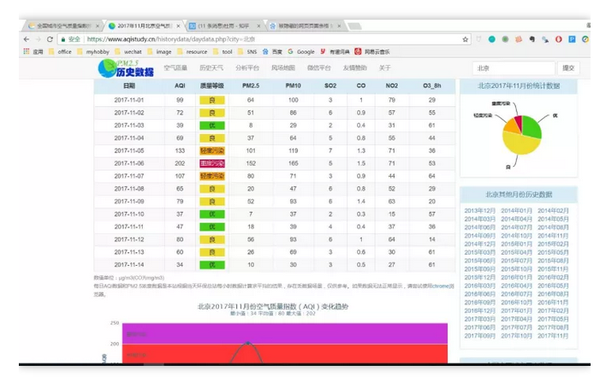Open the SNS bookmark folder
Viewport: 600px width, 377px height.
[x=248, y=52]
